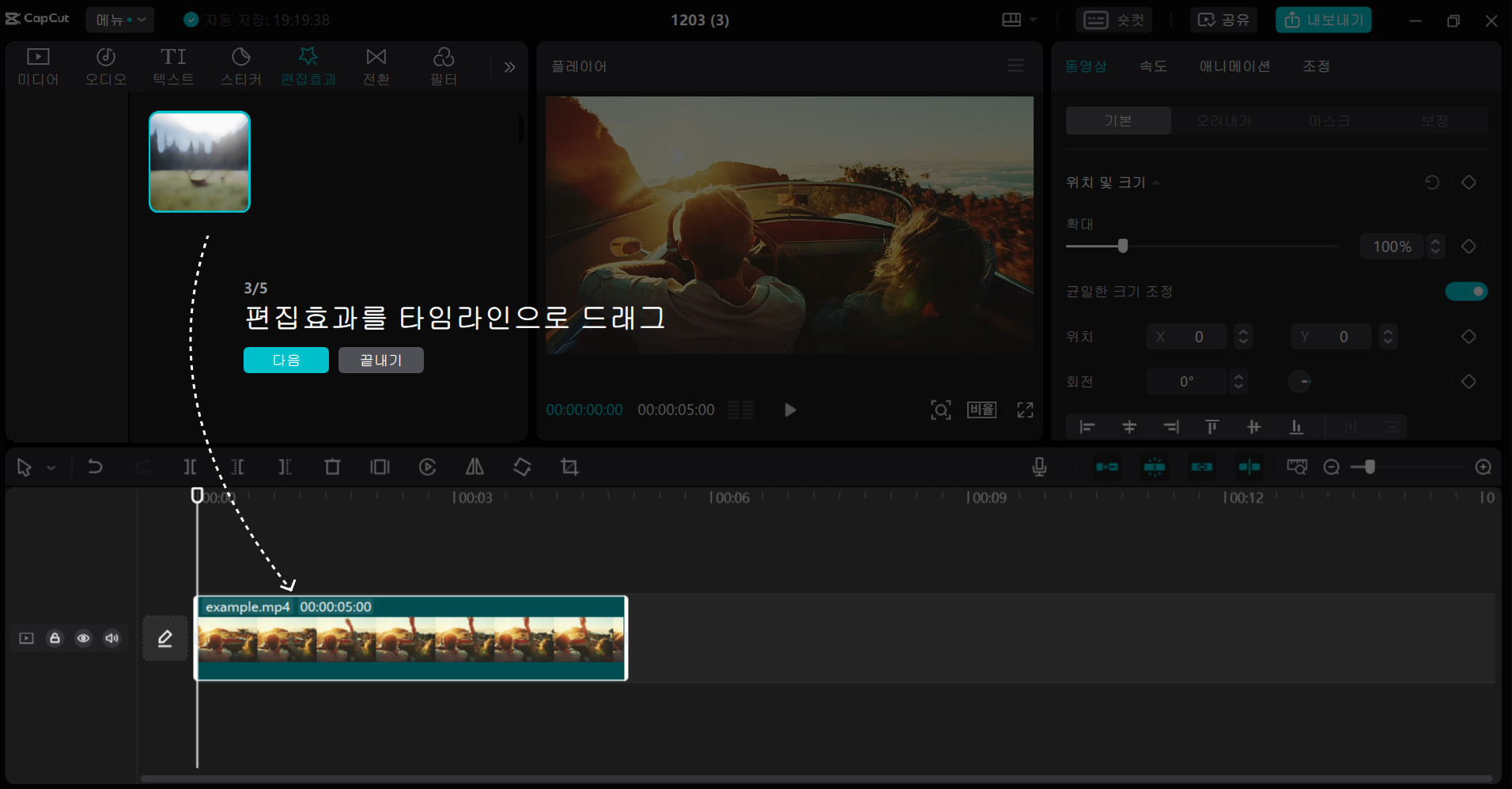Open the 오디오 audio tab
Viewport: 1512px width, 789px height.
pos(106,66)
